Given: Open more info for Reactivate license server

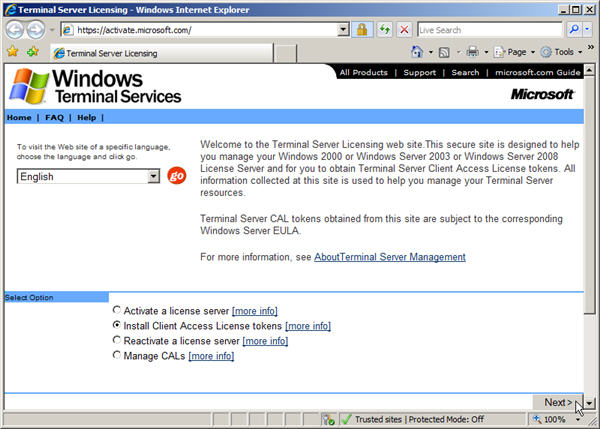Looking at the screenshot, I should point(265,341).
